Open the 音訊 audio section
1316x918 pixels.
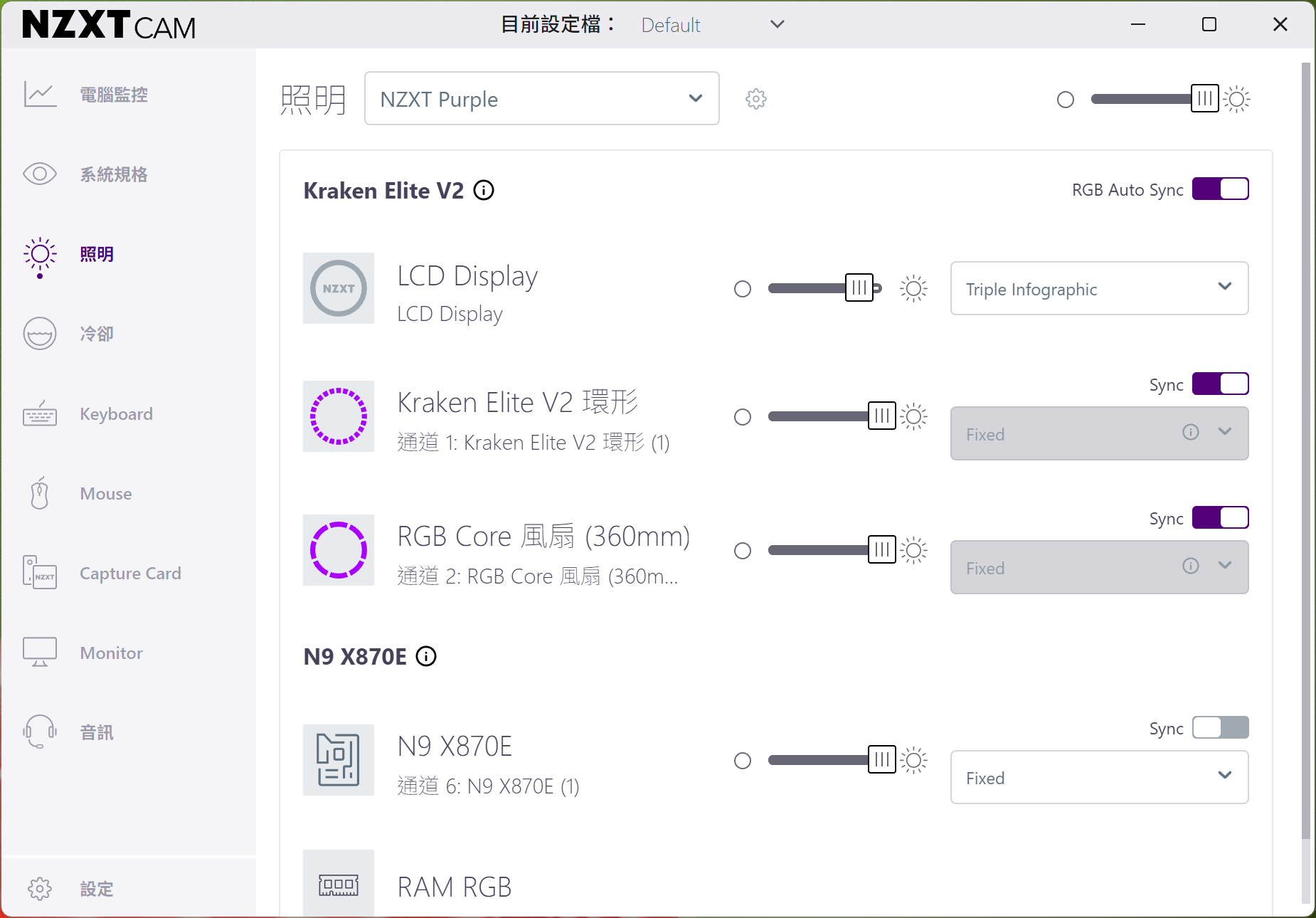pyautogui.click(x=97, y=732)
